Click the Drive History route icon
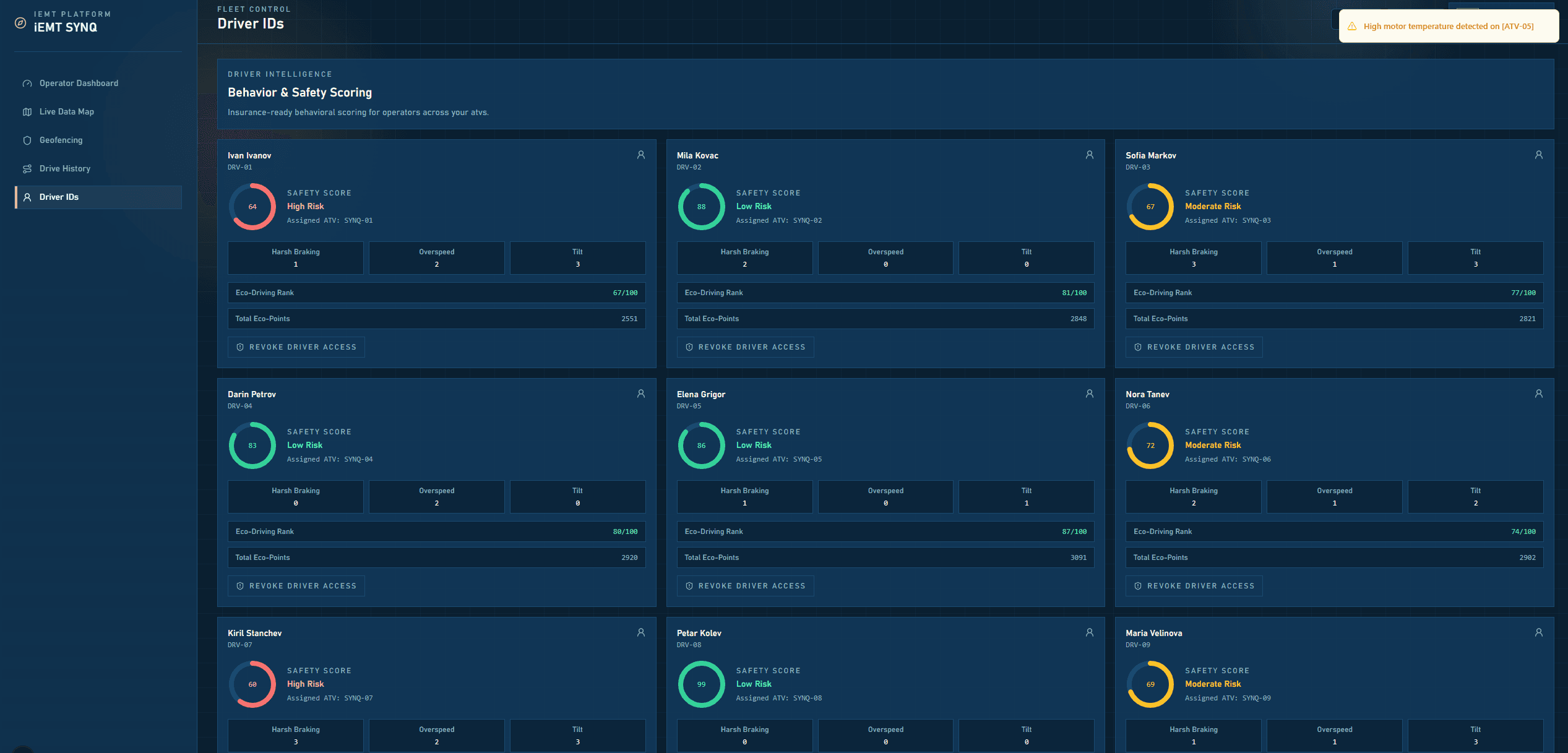This screenshot has width=1568, height=753. (x=27, y=169)
